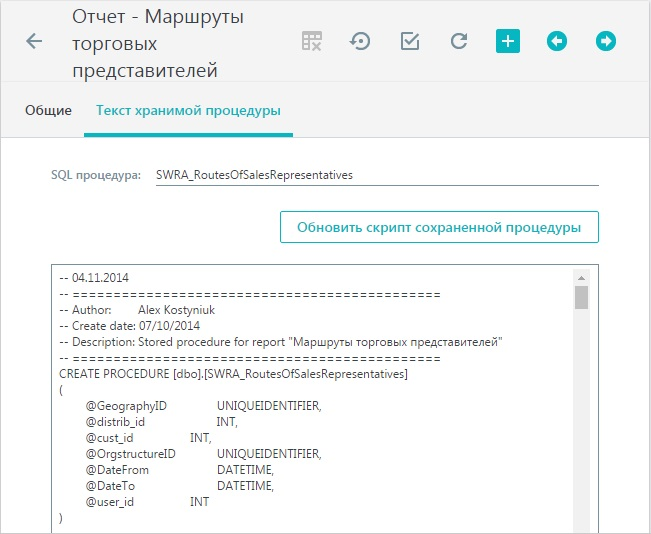The image size is (651, 534).
Task: Refresh using the circular arrow icon
Action: click(459, 41)
